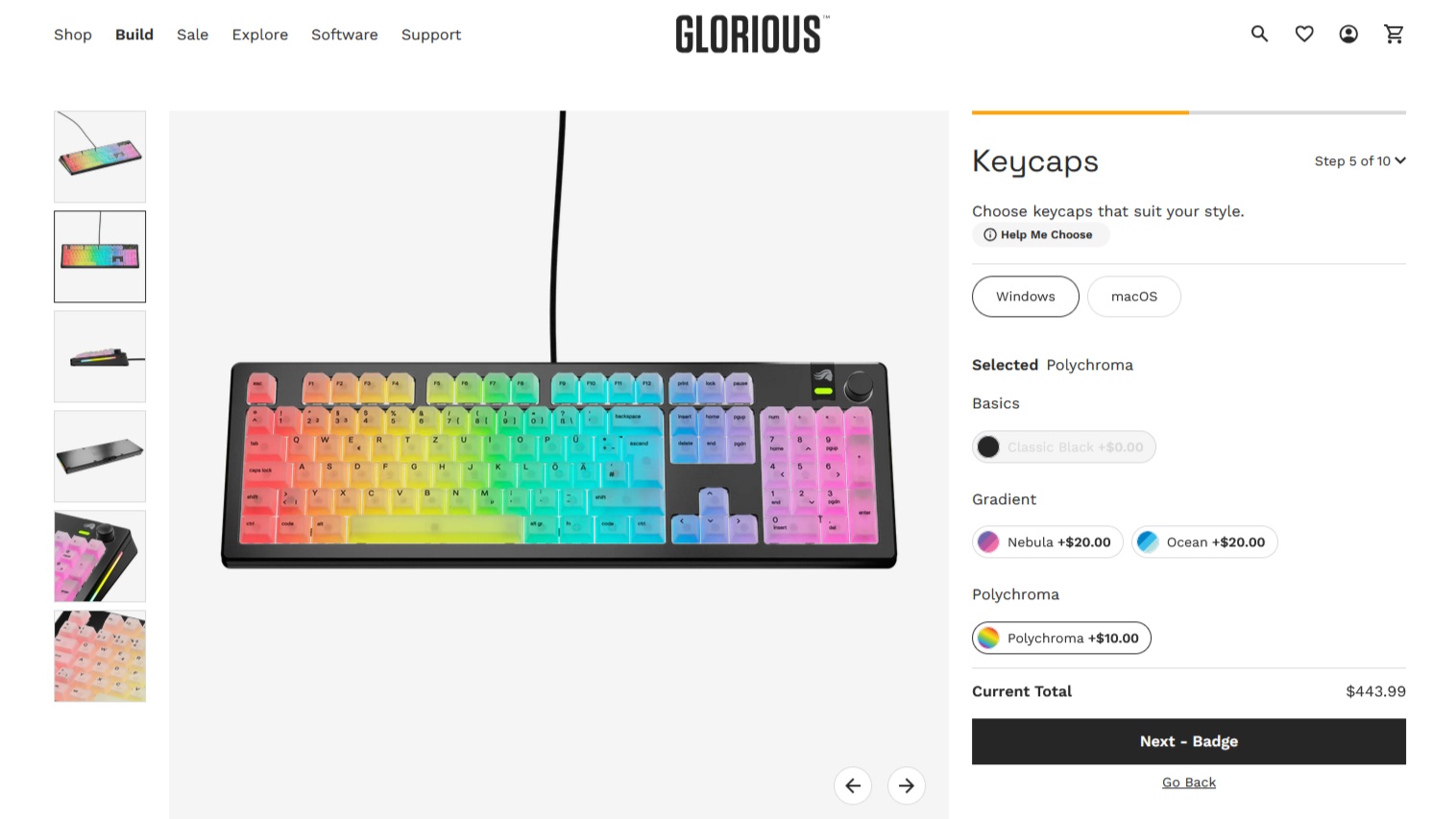This screenshot has height=819, width=1456.
Task: Show previous product image with left arrow
Action: coord(853,785)
